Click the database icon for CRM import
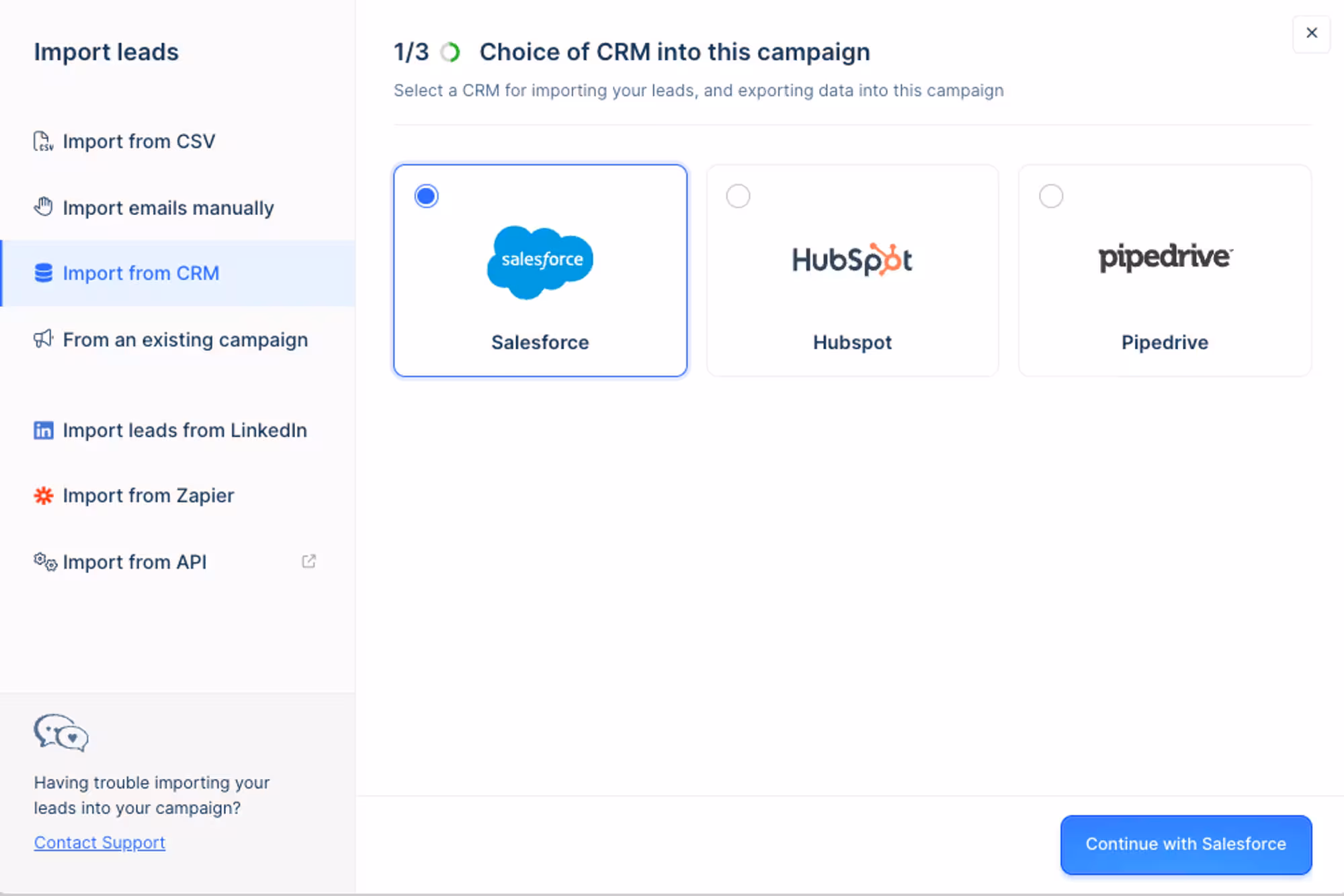Screen dimensions: 1344x896 [43, 273]
